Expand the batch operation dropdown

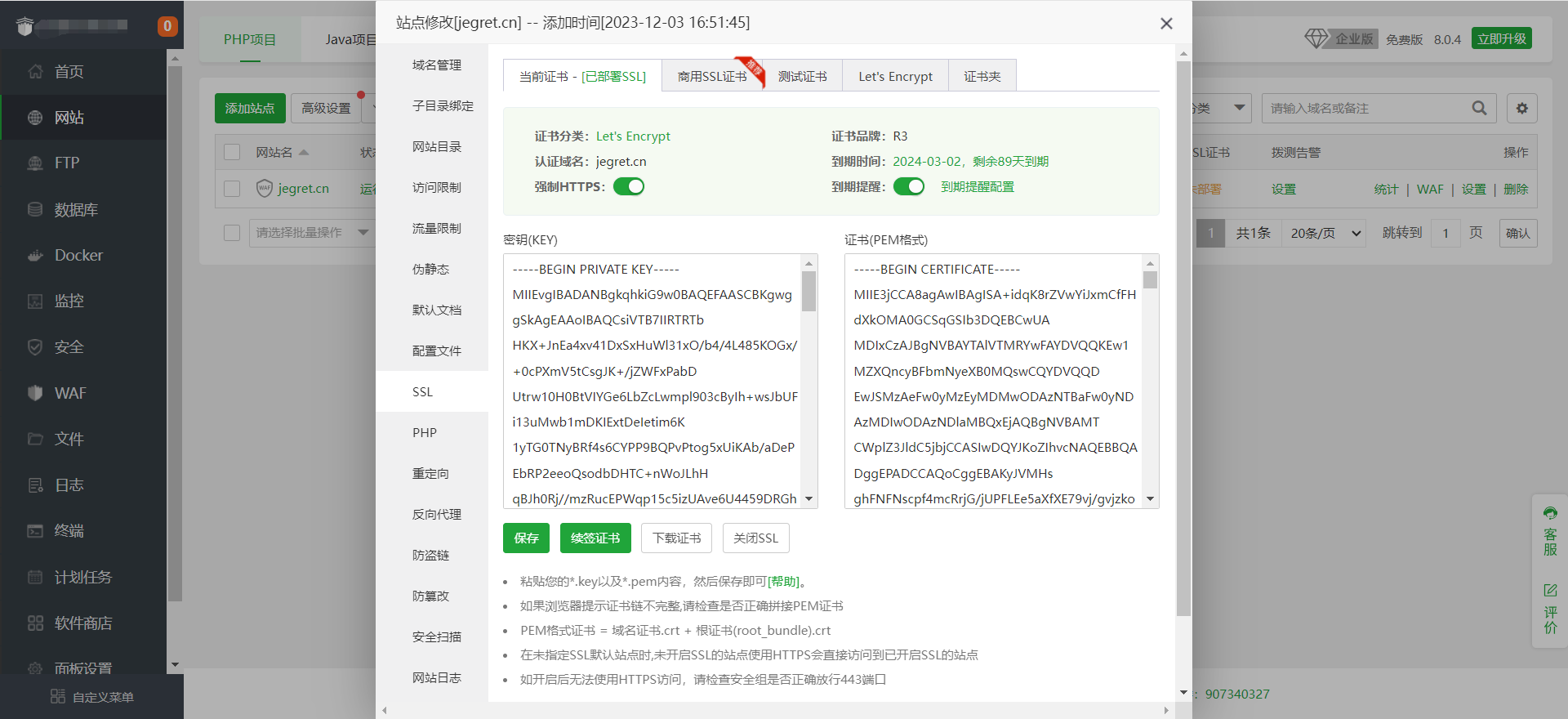[363, 233]
